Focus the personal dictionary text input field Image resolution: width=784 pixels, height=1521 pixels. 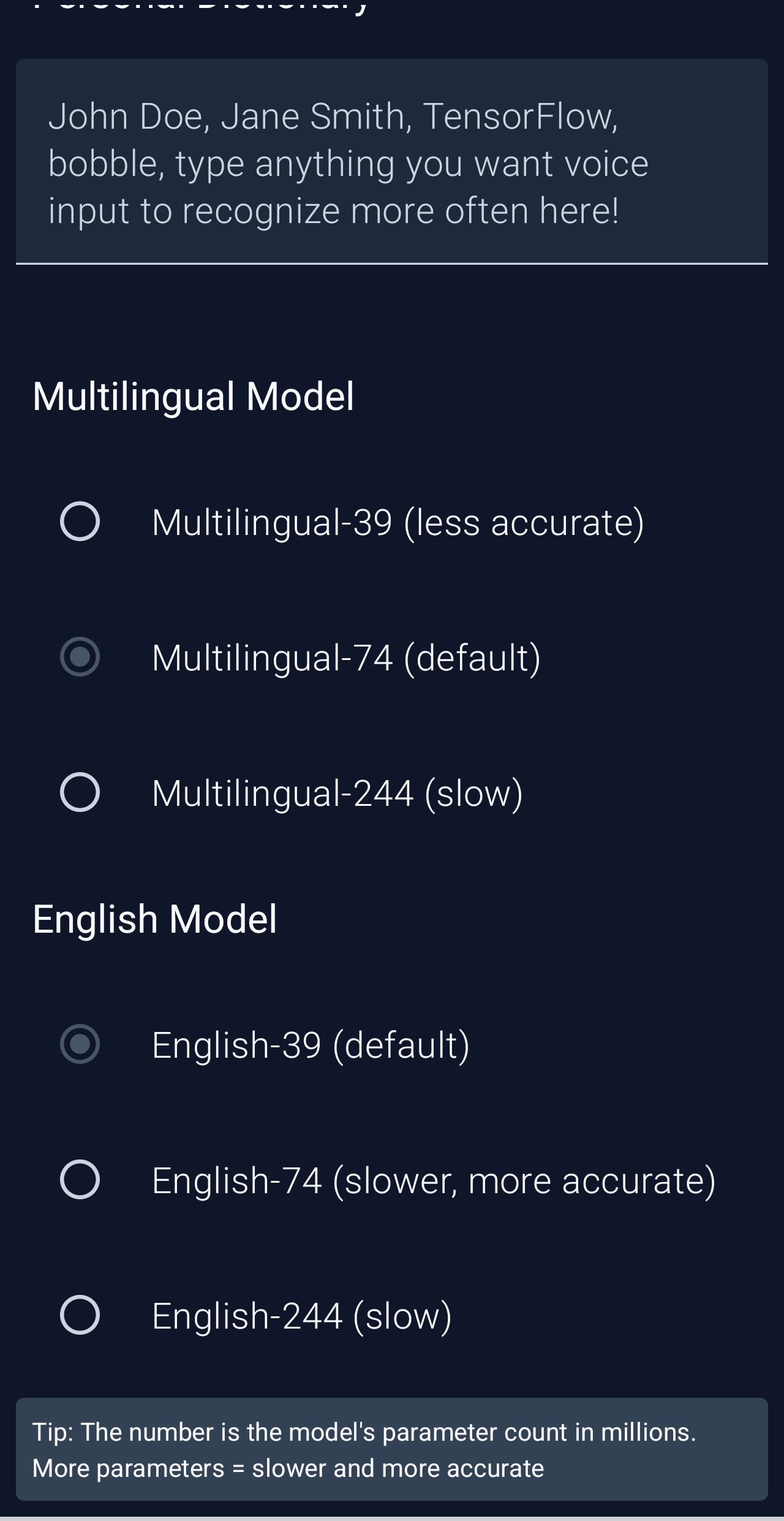pyautogui.click(x=392, y=162)
